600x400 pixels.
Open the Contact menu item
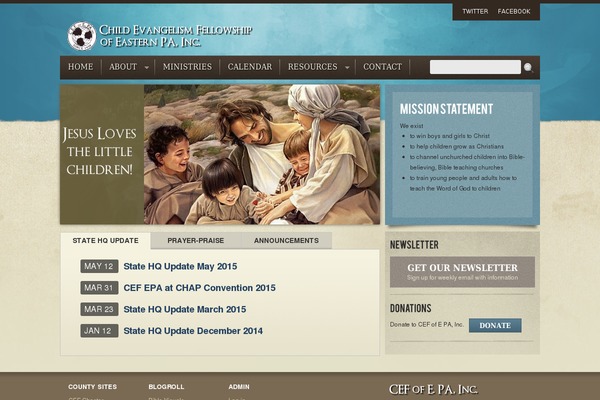(382, 67)
